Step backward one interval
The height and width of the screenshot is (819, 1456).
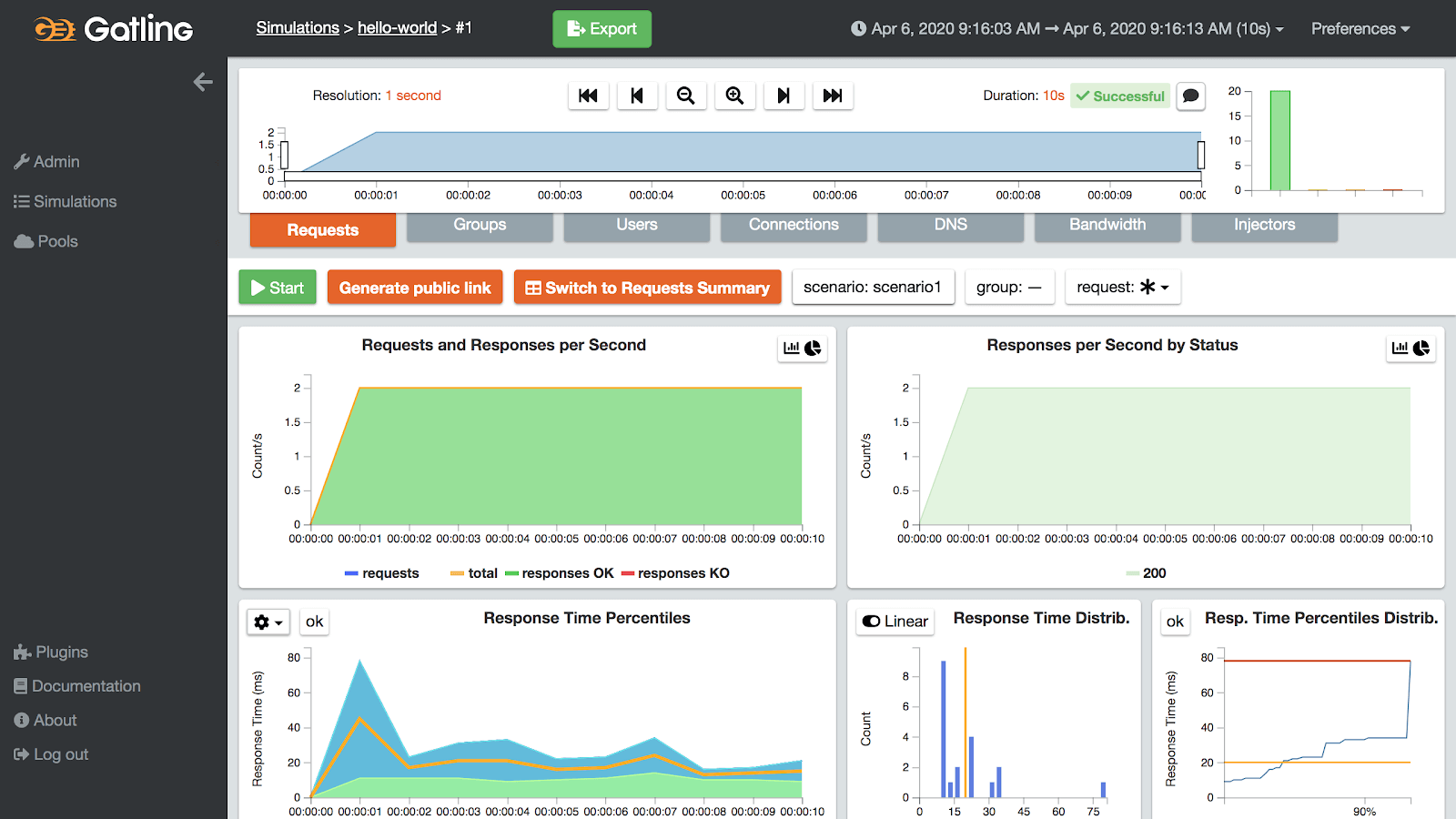click(637, 96)
